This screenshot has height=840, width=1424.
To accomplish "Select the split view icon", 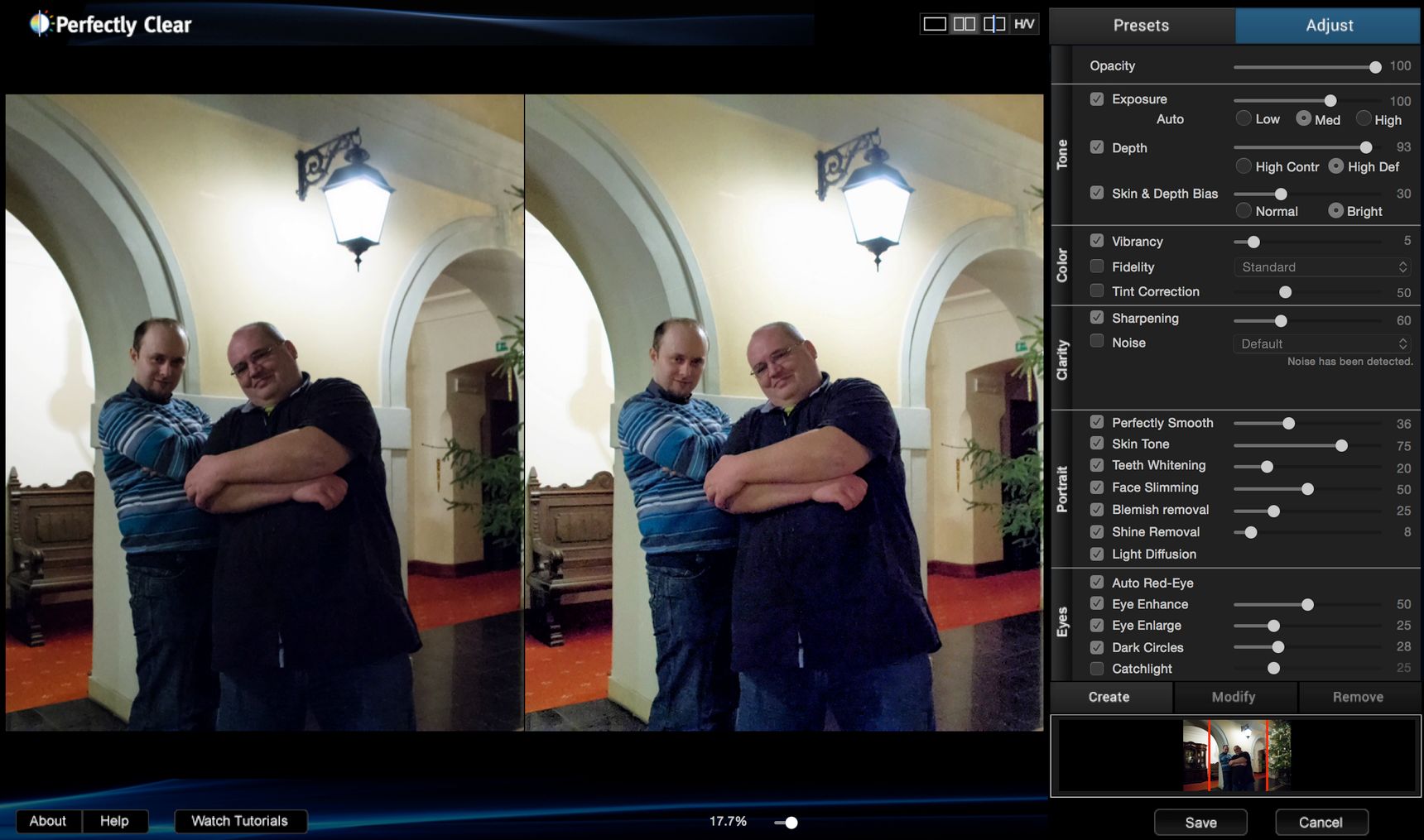I will point(994,24).
